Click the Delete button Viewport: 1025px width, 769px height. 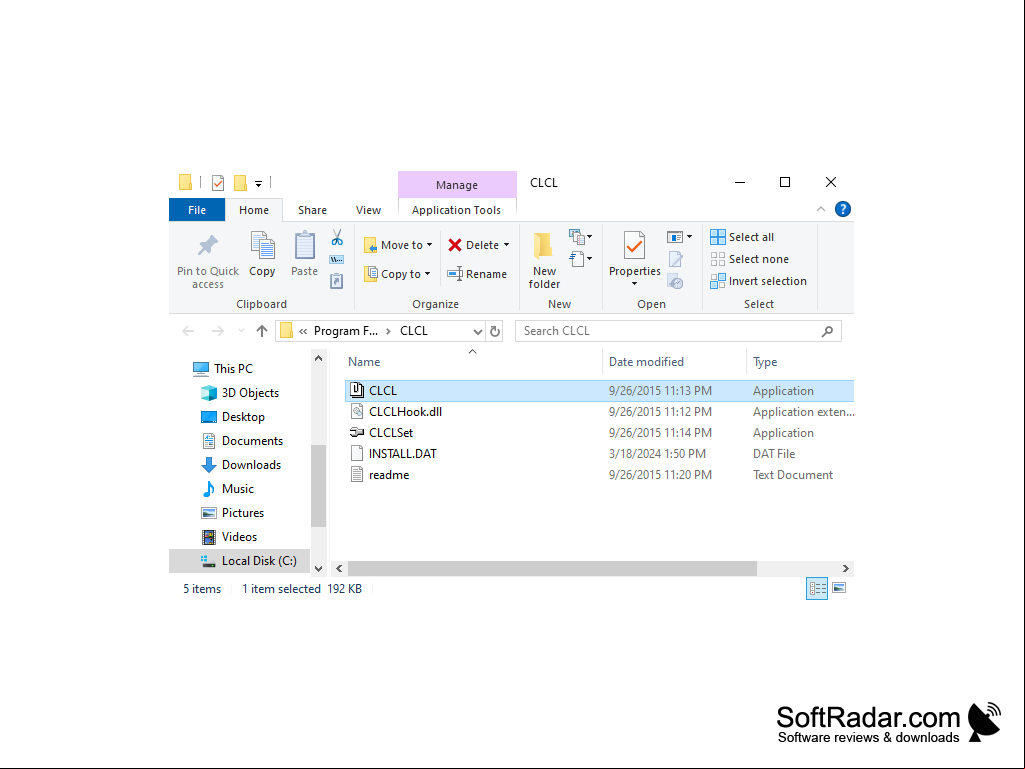click(474, 245)
